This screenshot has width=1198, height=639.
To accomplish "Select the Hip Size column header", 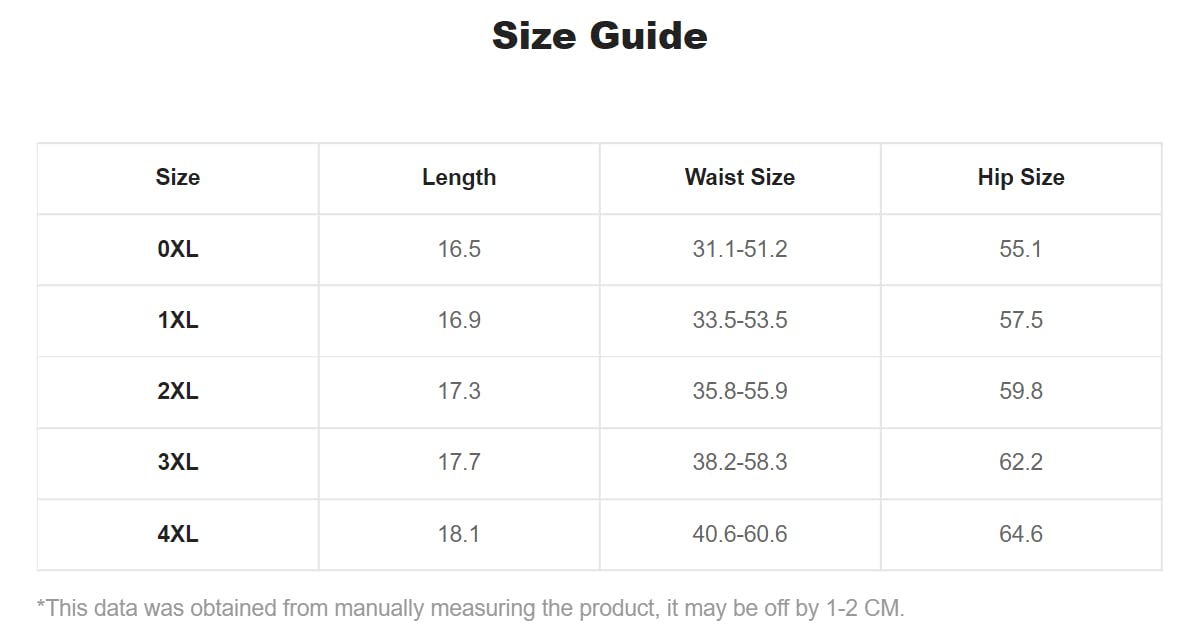I will pyautogui.click(x=1021, y=178).
